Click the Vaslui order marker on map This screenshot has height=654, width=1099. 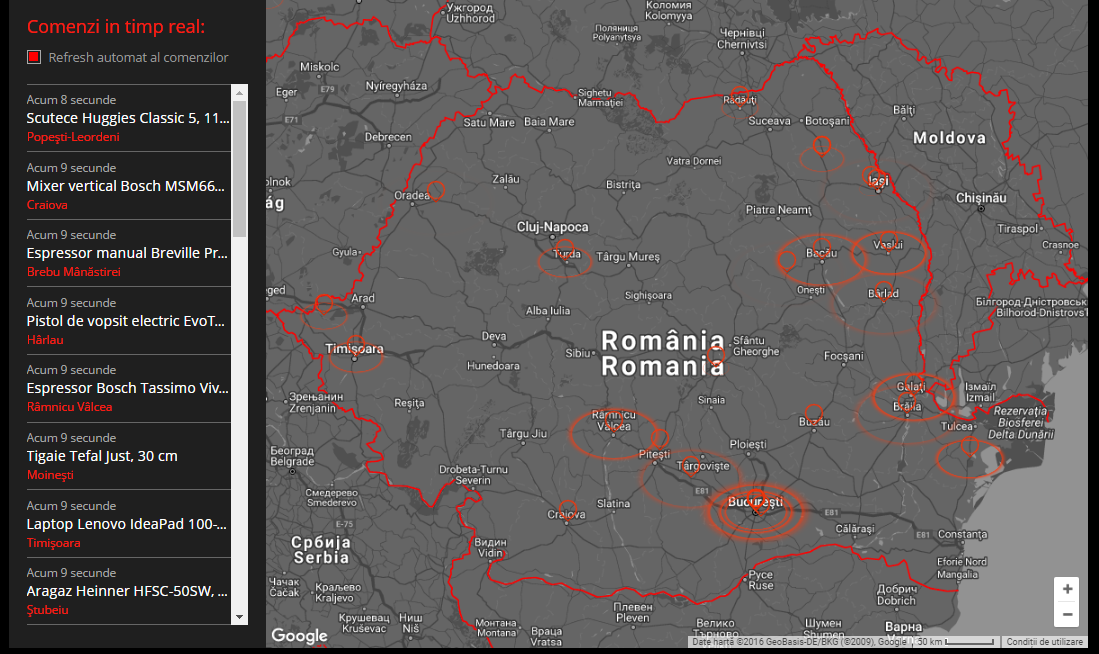pos(889,240)
